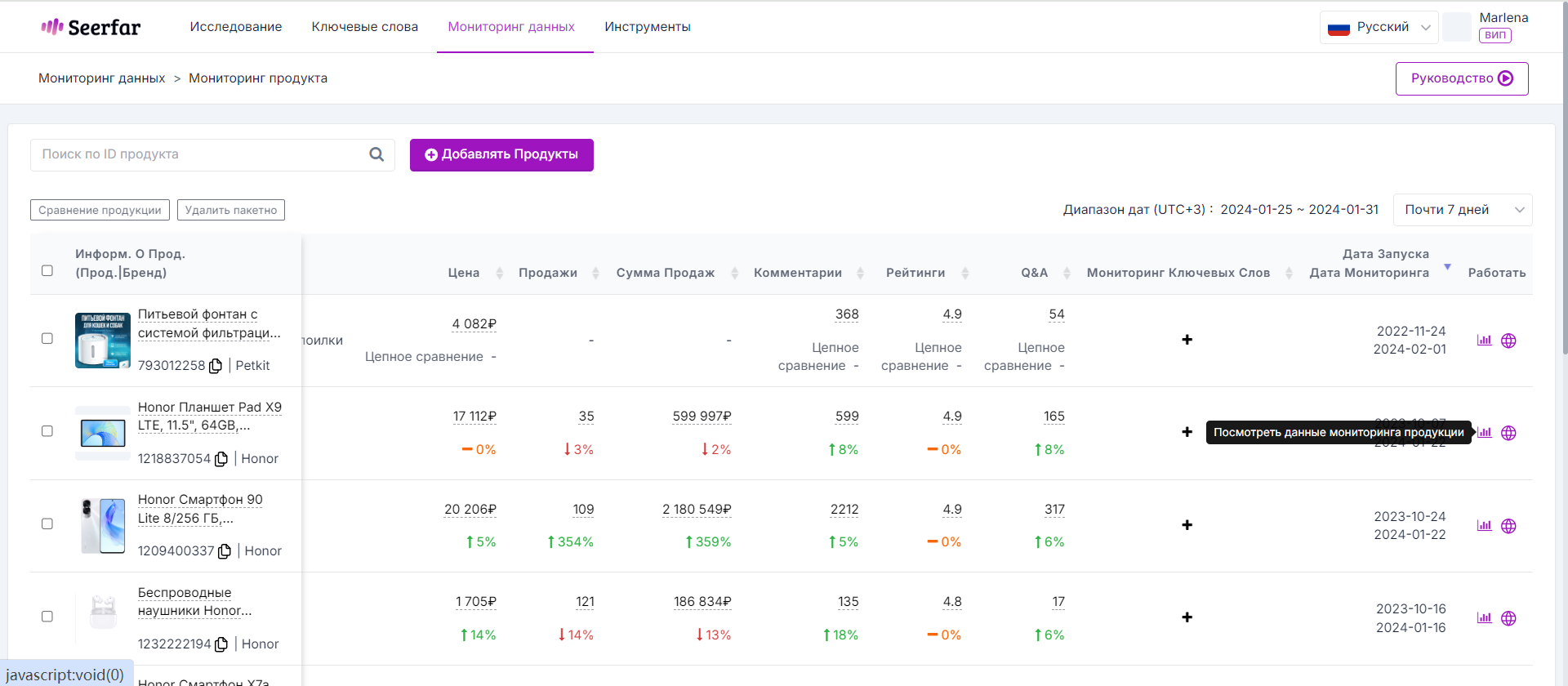1568x686 pixels.
Task: Open monitoring chart for Honor Pad X9
Action: 1485,433
